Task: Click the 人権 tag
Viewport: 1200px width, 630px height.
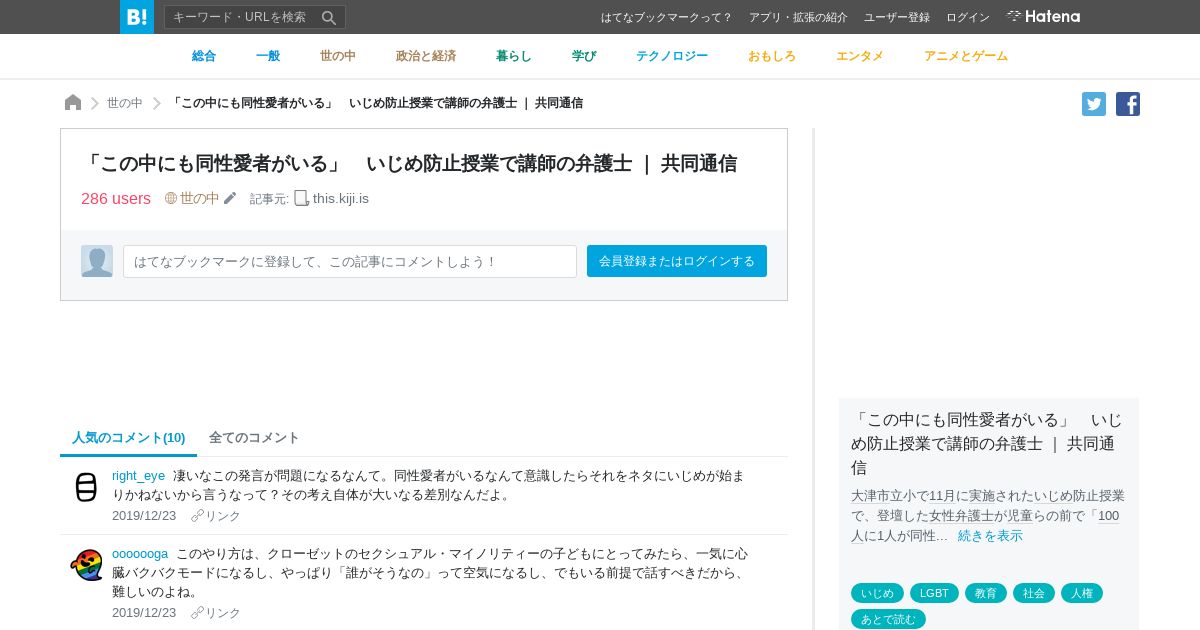Action: pyautogui.click(x=1082, y=593)
